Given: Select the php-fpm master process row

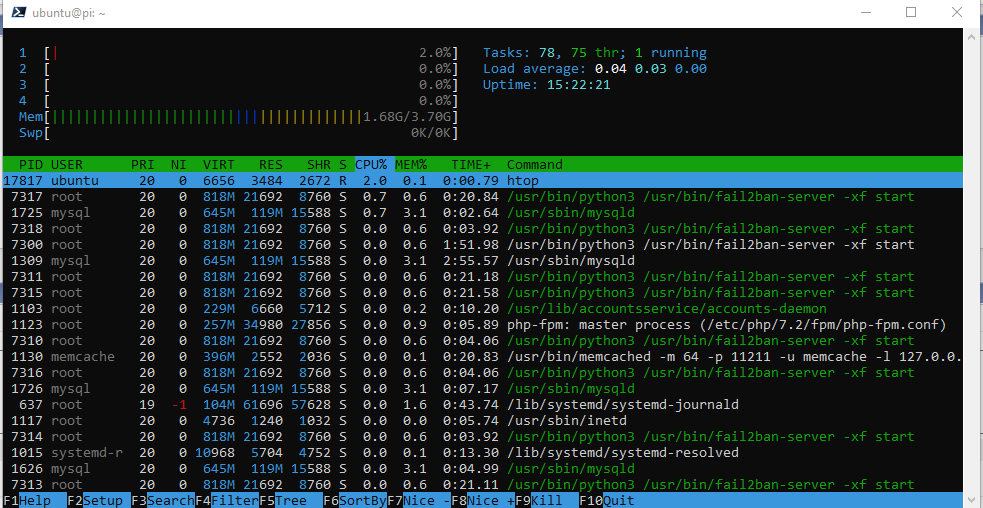Looking at the screenshot, I should tap(400, 324).
